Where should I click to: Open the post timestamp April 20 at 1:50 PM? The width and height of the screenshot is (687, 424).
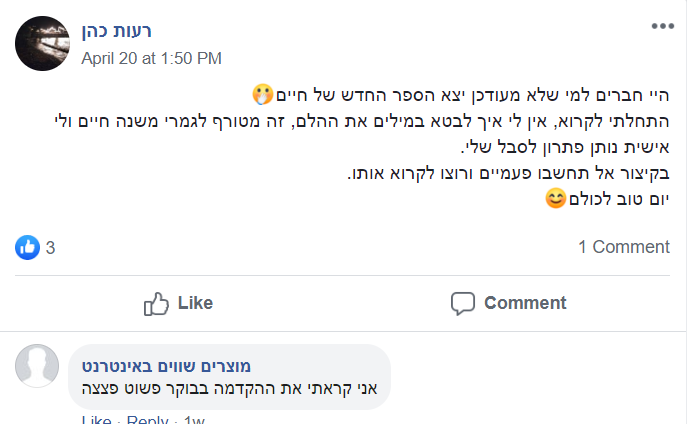pos(151,58)
